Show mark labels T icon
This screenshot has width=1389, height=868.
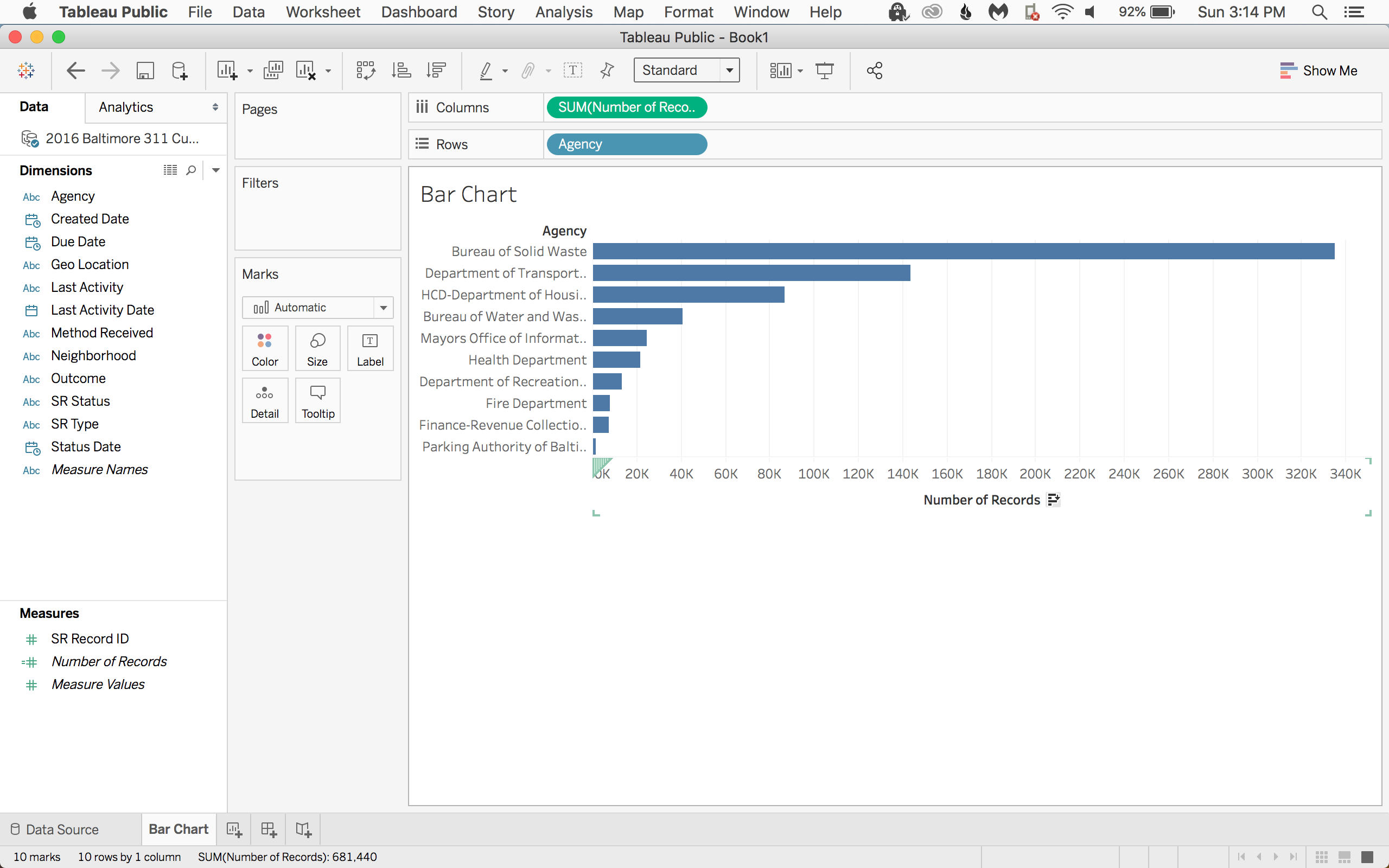[573, 71]
